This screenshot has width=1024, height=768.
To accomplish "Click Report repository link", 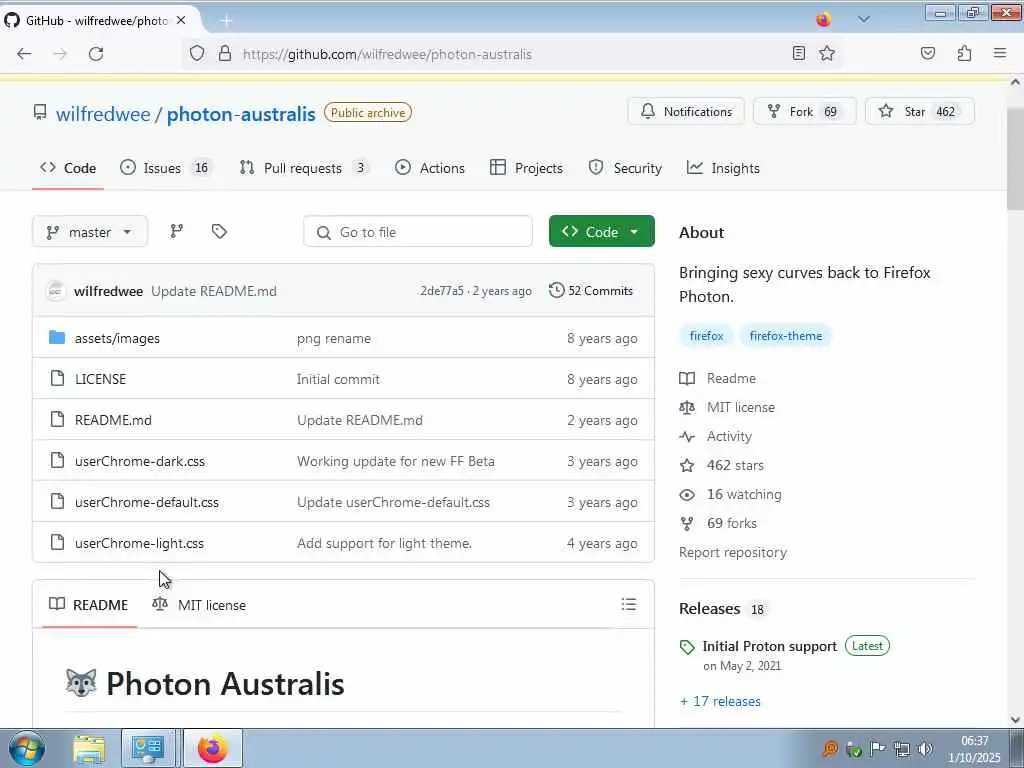I will [733, 552].
